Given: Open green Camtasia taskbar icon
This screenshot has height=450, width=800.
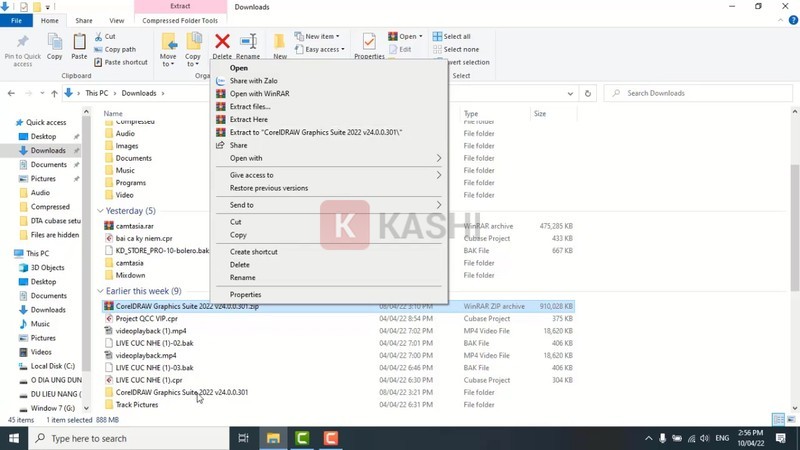Looking at the screenshot, I should [x=302, y=438].
